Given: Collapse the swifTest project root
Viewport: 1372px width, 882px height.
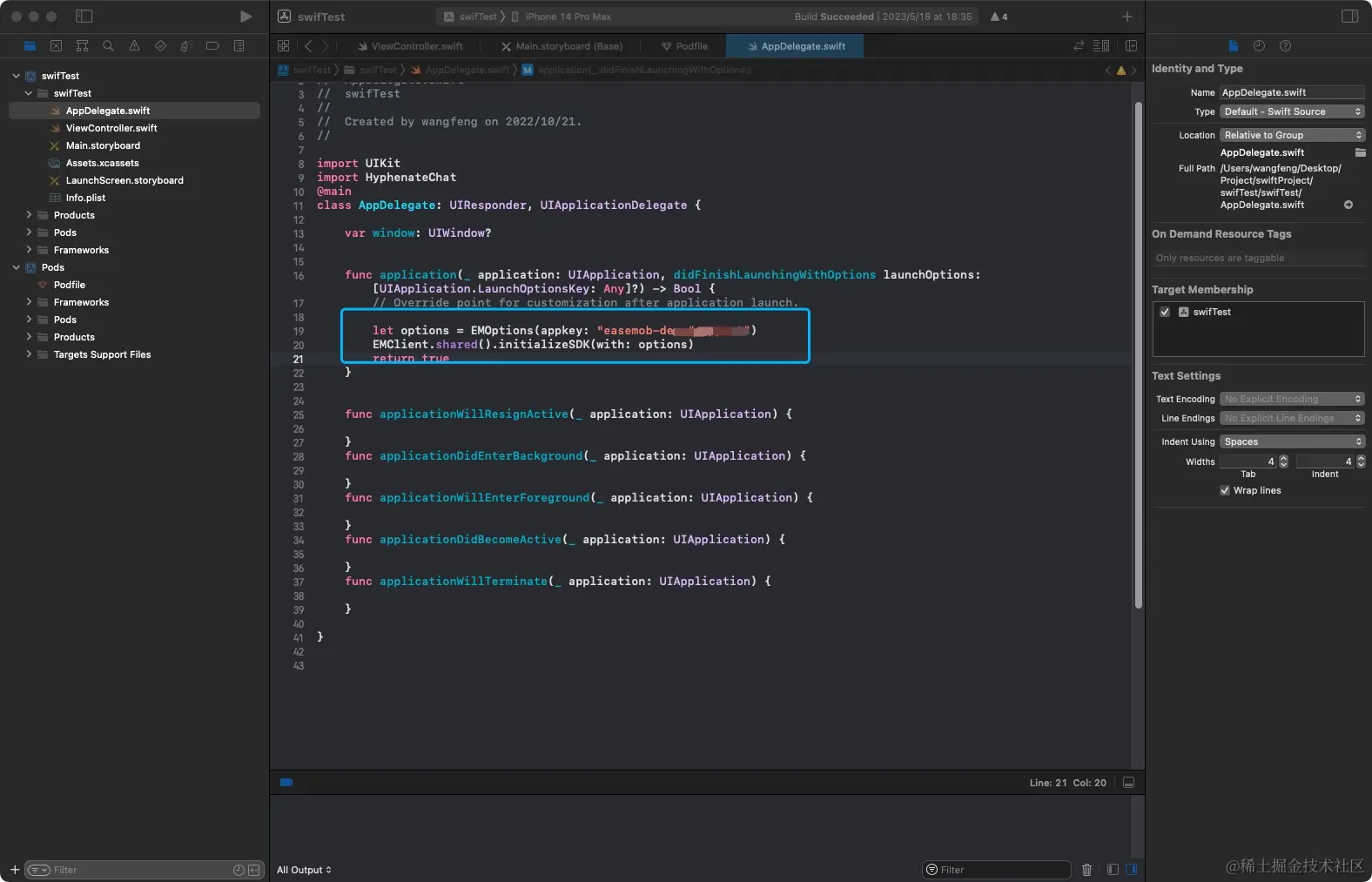Looking at the screenshot, I should pos(16,76).
